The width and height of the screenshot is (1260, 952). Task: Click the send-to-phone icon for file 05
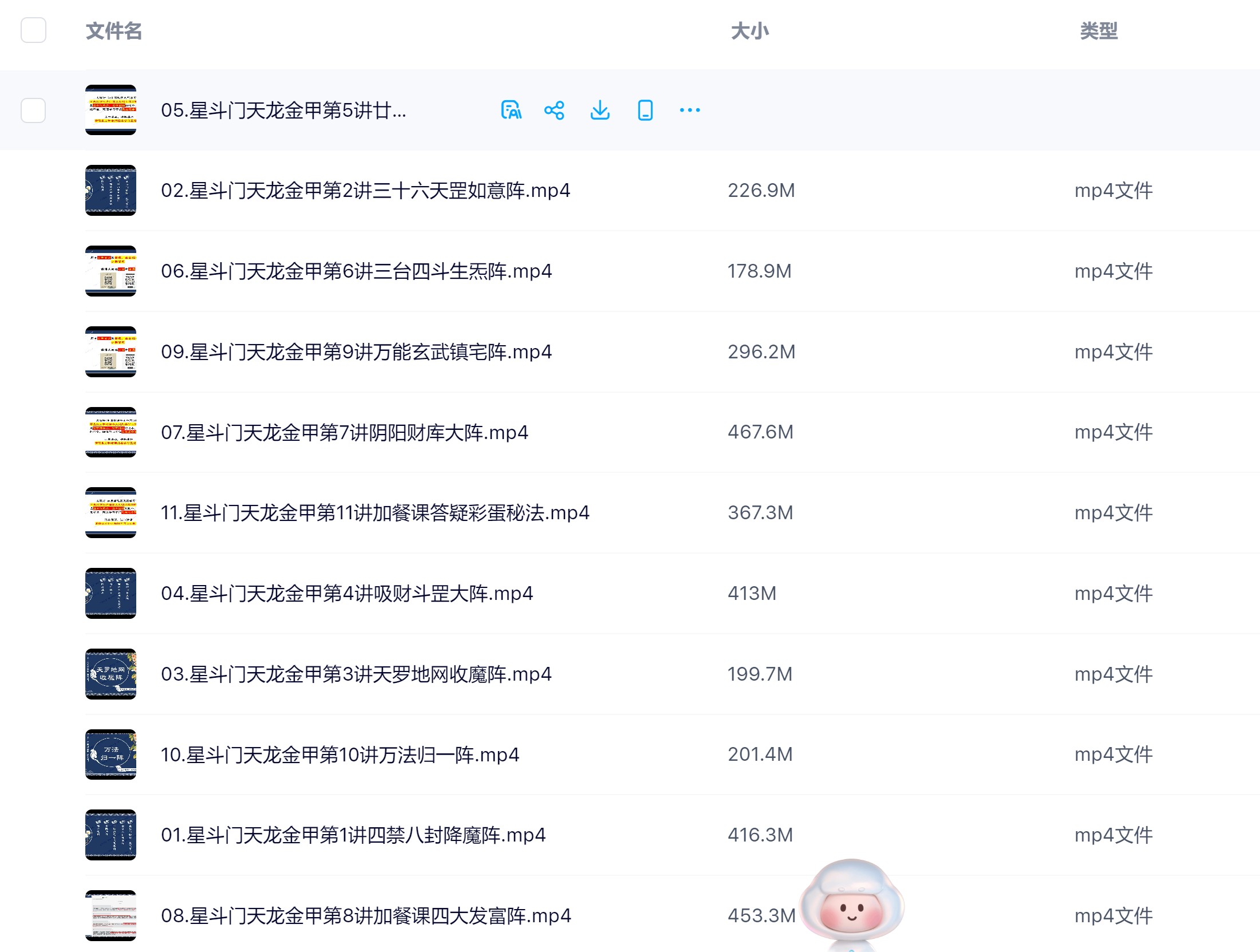(x=645, y=110)
